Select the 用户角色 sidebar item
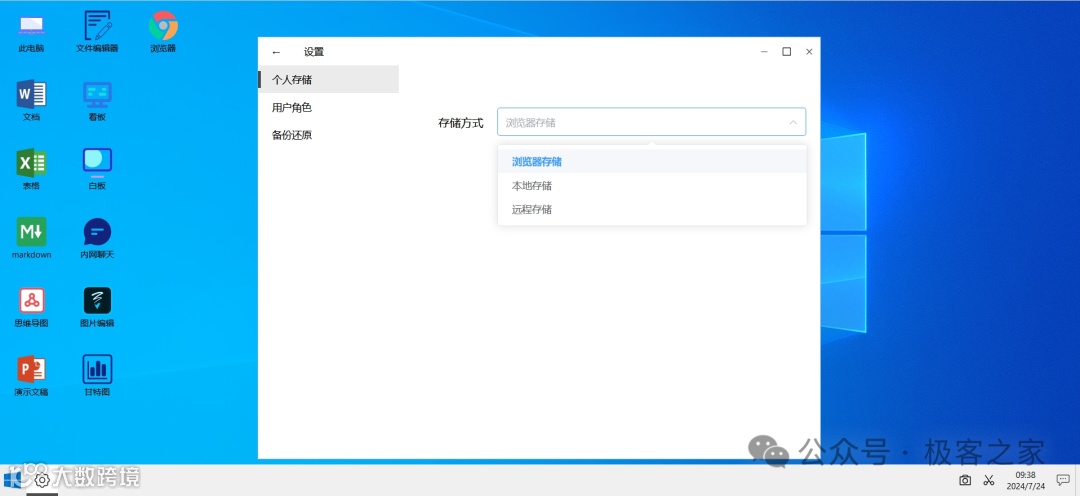The height and width of the screenshot is (496, 1080). (329, 107)
